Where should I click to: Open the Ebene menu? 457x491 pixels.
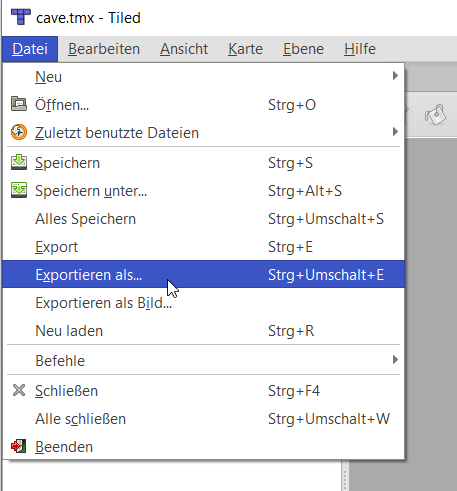[303, 49]
